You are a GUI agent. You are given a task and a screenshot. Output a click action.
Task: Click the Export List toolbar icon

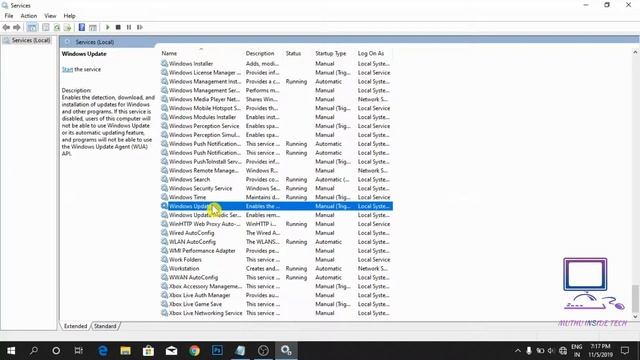[x=68, y=27]
